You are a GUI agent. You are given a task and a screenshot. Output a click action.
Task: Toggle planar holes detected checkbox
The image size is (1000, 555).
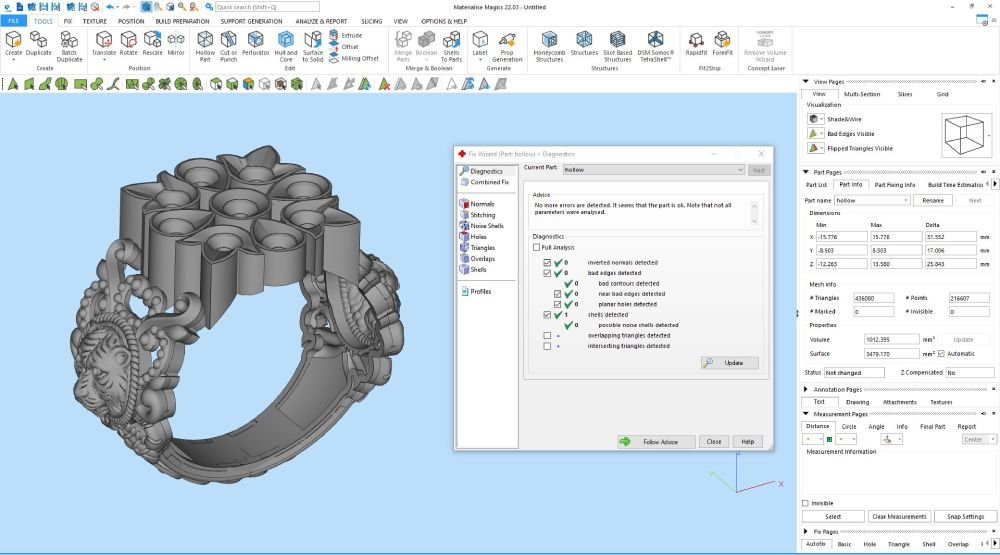tap(557, 304)
